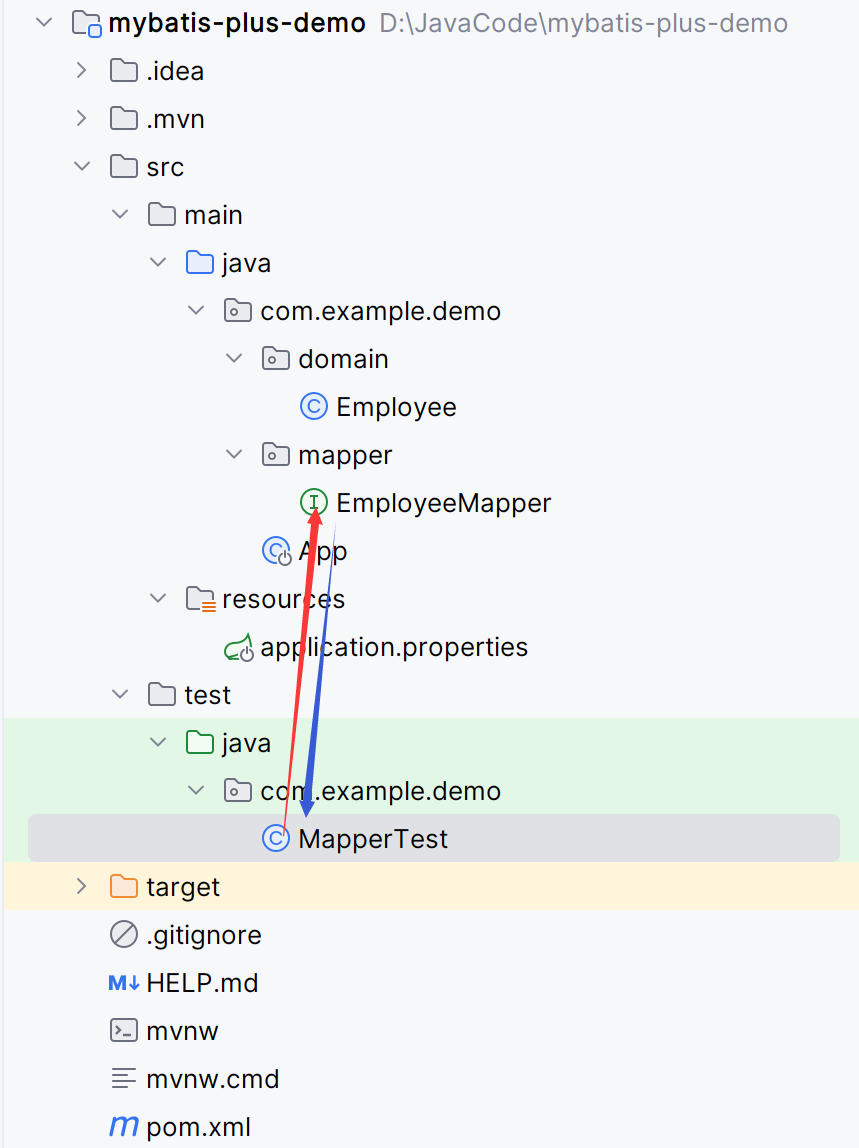Image resolution: width=859 pixels, height=1148 pixels.
Task: Click the Spring leaf icon on application.properties
Action: (x=237, y=646)
